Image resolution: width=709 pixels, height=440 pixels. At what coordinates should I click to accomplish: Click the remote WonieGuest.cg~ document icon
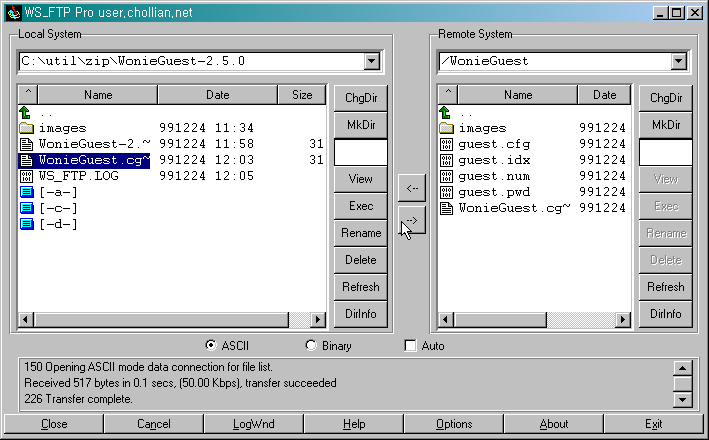[x=446, y=208]
